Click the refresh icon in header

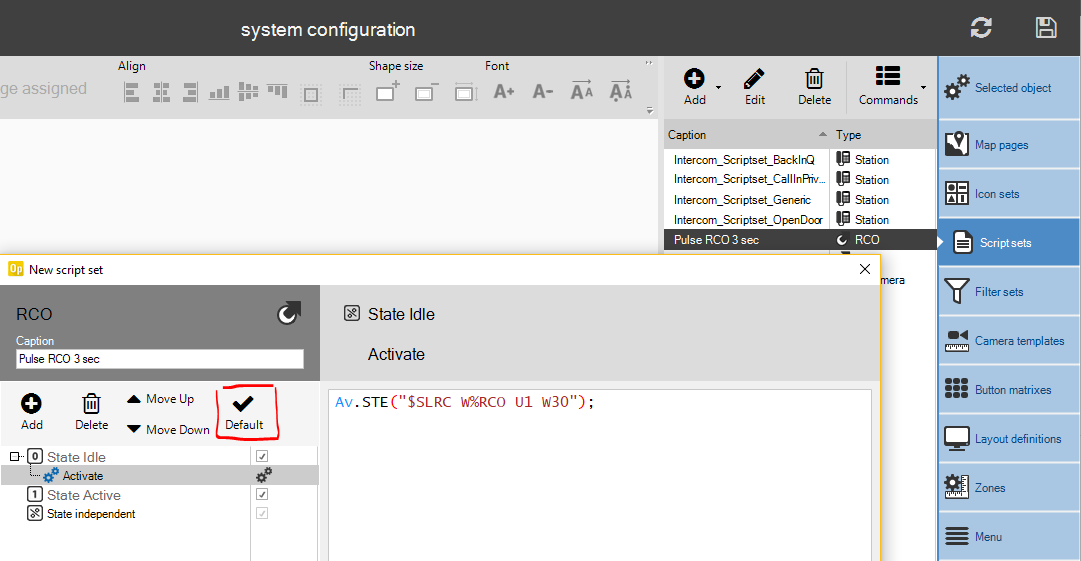[x=981, y=28]
